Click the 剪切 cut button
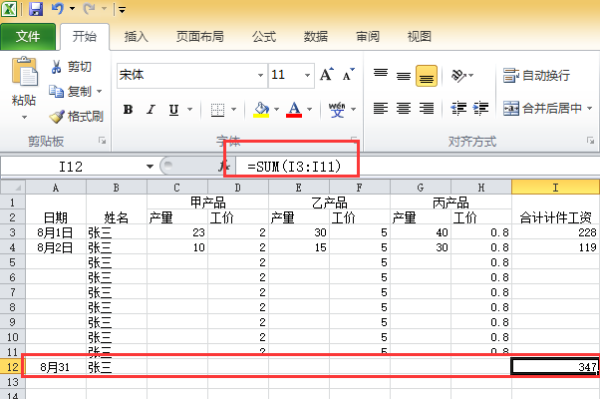 (71, 67)
